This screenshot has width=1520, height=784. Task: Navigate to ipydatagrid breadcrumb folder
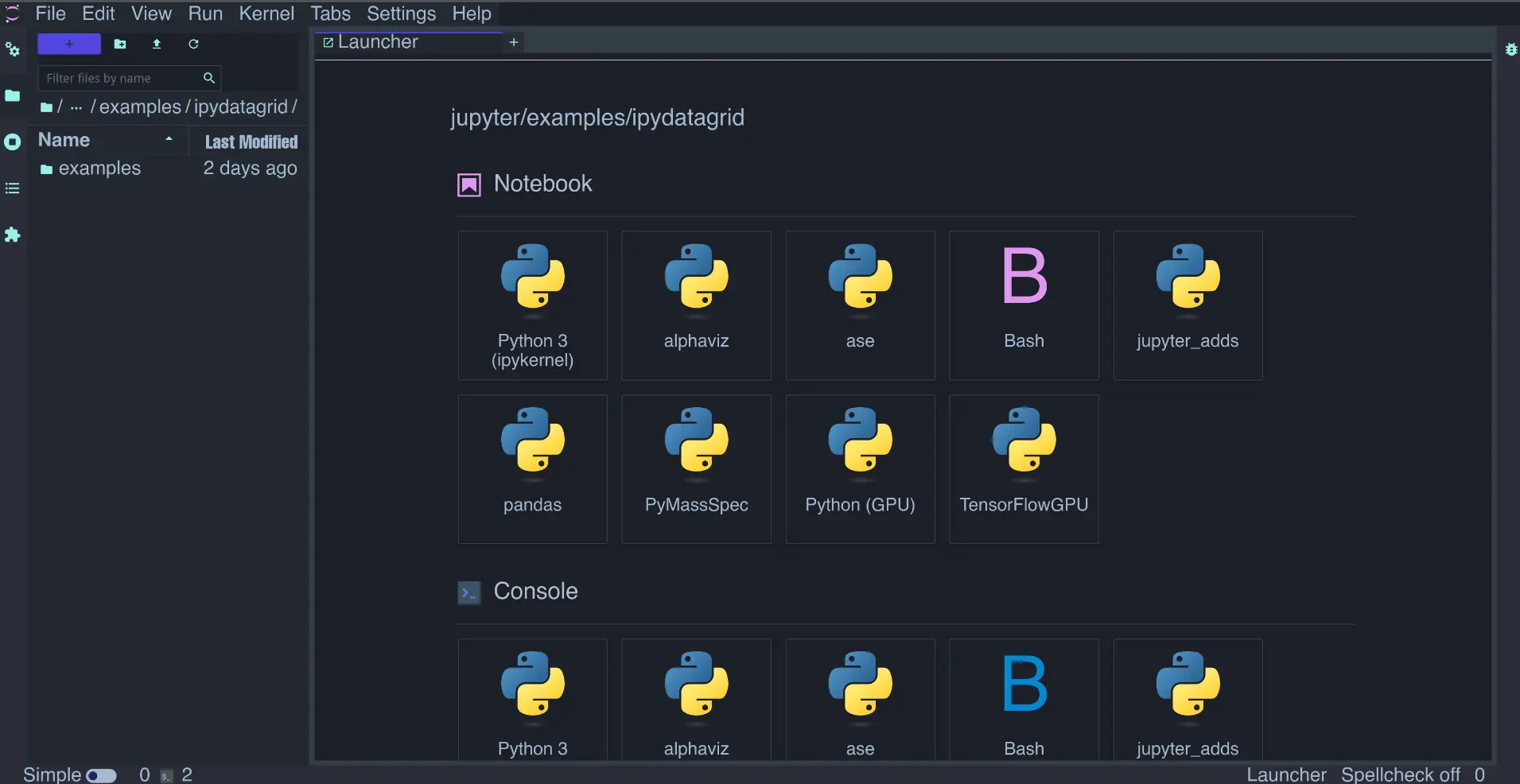241,107
